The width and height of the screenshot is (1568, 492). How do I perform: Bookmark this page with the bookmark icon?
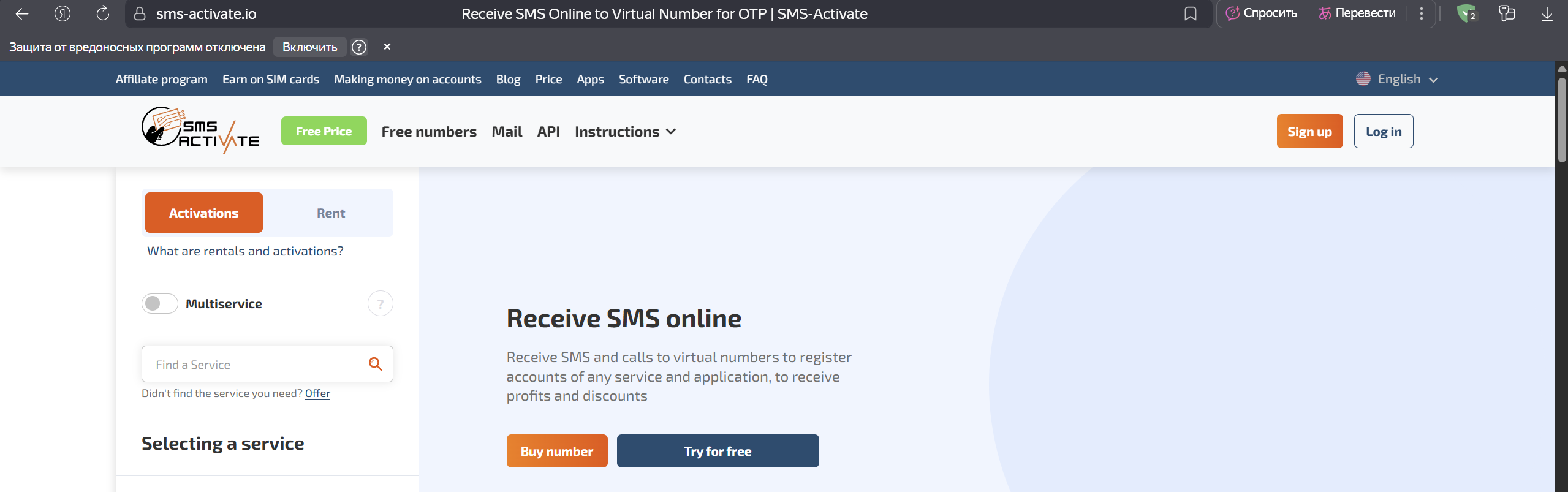tap(1190, 13)
